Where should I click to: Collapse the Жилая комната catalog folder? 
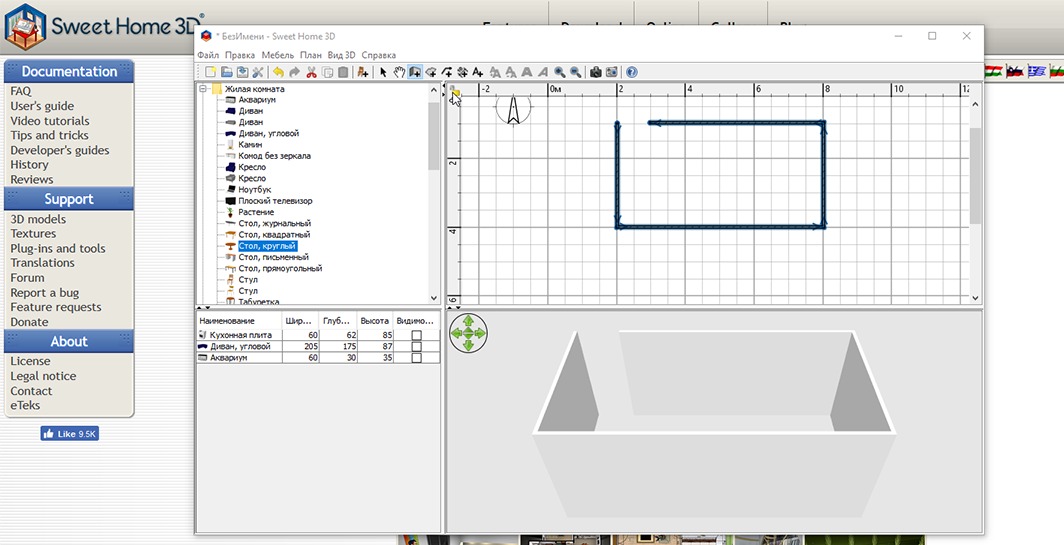(x=203, y=89)
